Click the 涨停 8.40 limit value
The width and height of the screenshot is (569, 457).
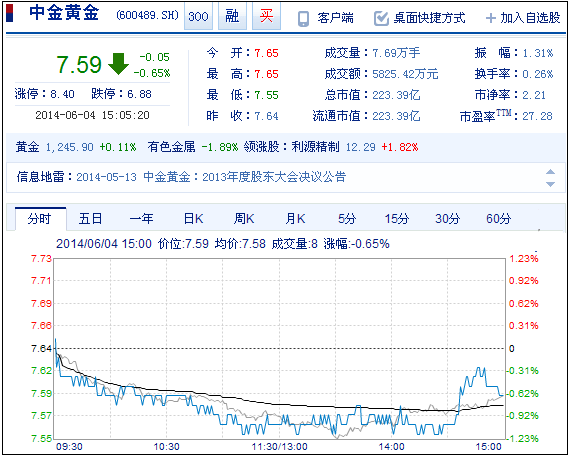[x=62, y=94]
